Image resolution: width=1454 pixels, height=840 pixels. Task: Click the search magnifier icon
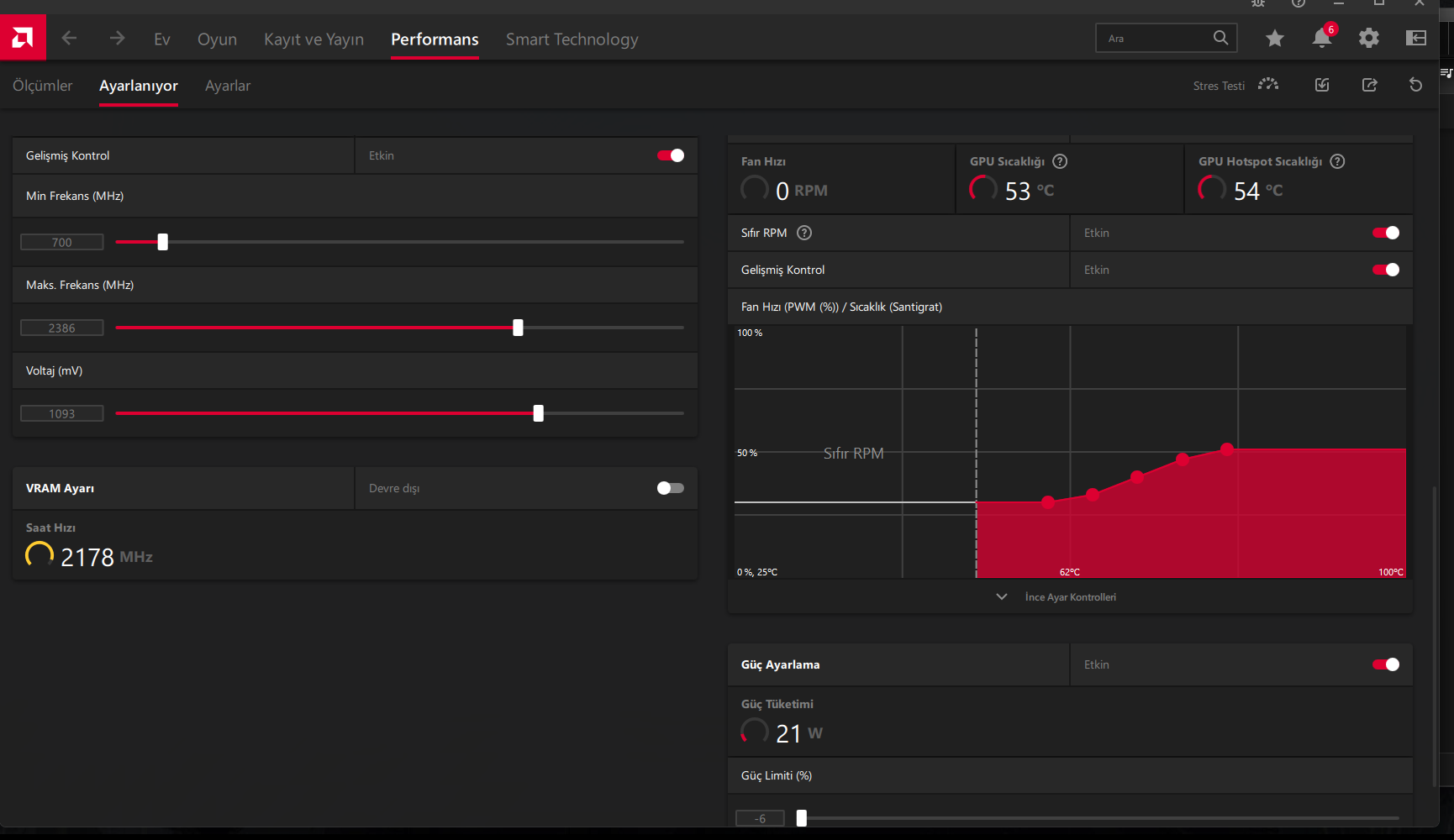point(1220,38)
